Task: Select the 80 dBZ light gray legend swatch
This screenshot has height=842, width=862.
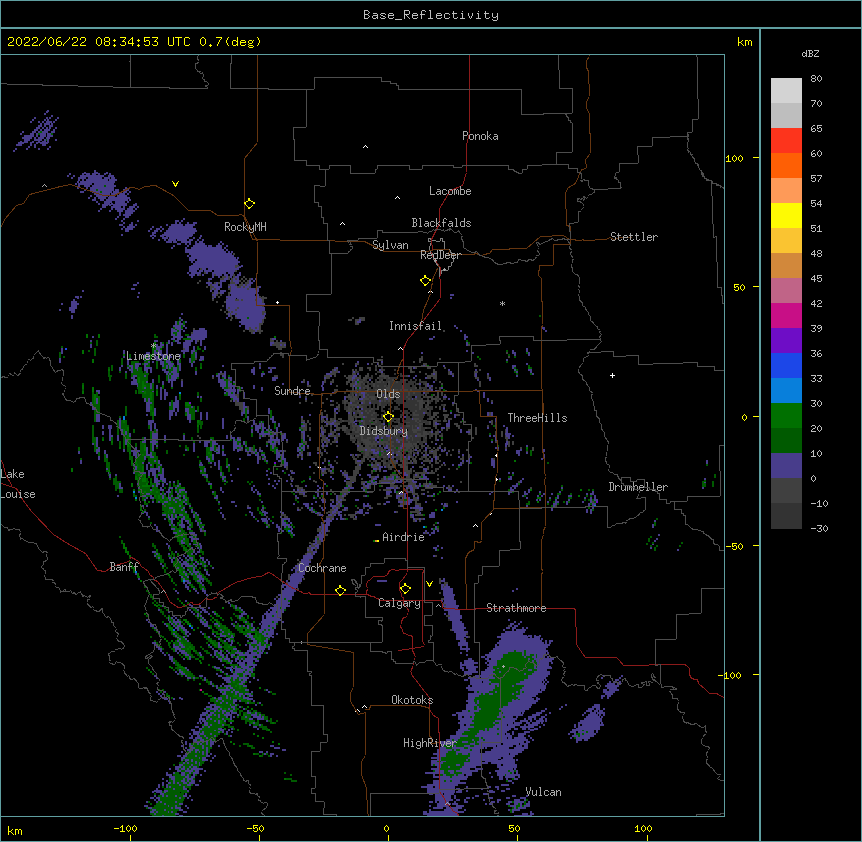Action: pyautogui.click(x=786, y=91)
